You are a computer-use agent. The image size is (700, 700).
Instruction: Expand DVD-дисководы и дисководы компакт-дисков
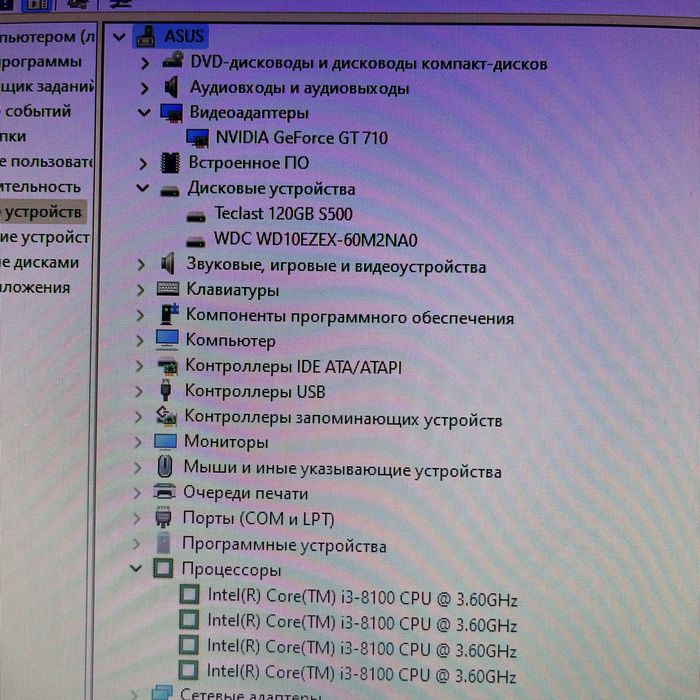[145, 63]
